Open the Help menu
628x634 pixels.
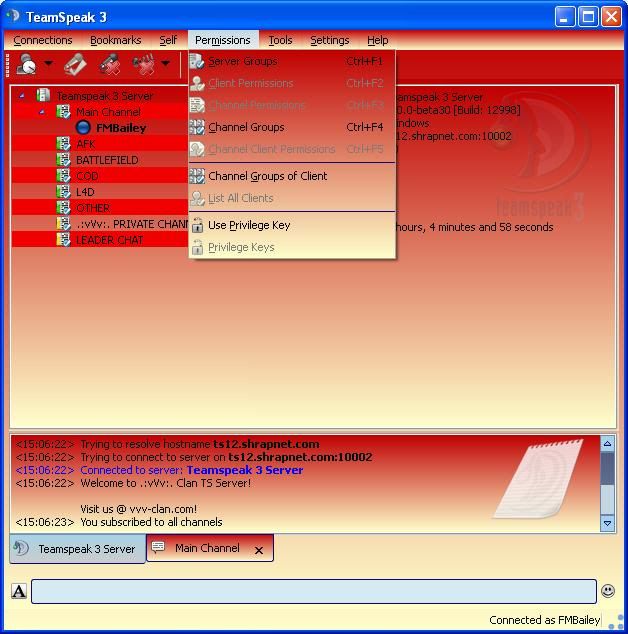pyautogui.click(x=378, y=40)
